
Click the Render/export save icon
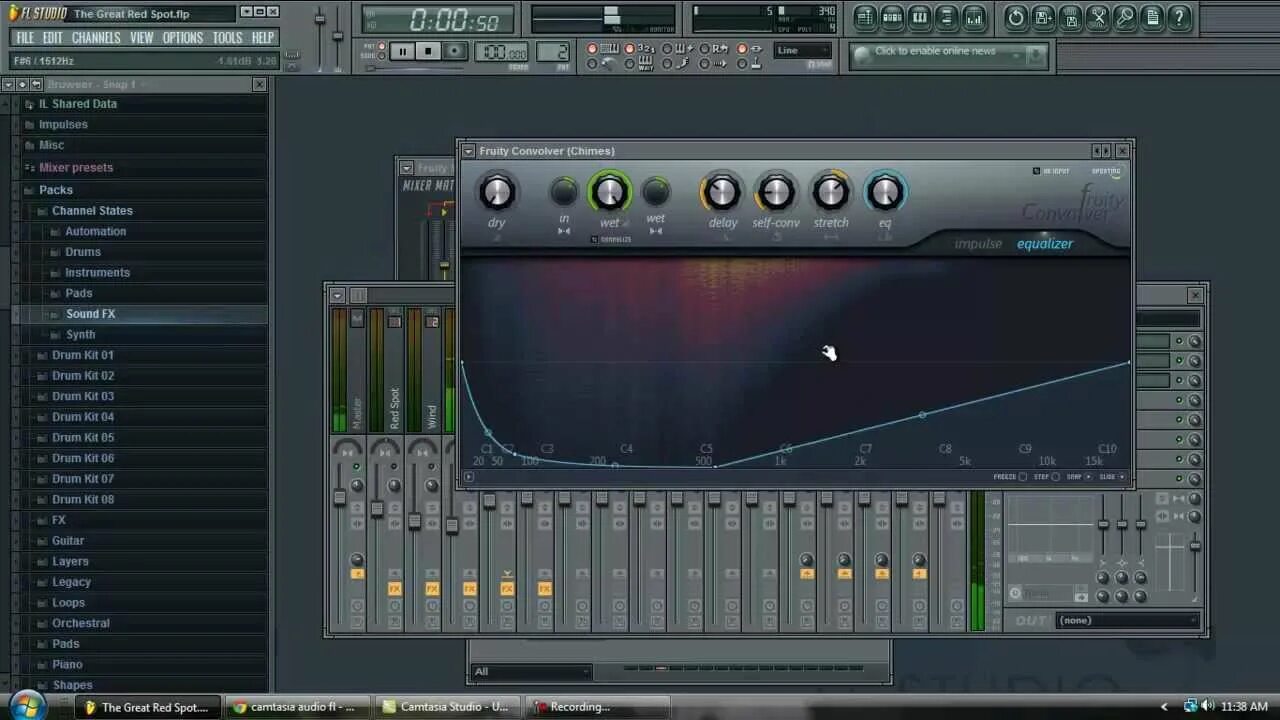[x=1070, y=17]
